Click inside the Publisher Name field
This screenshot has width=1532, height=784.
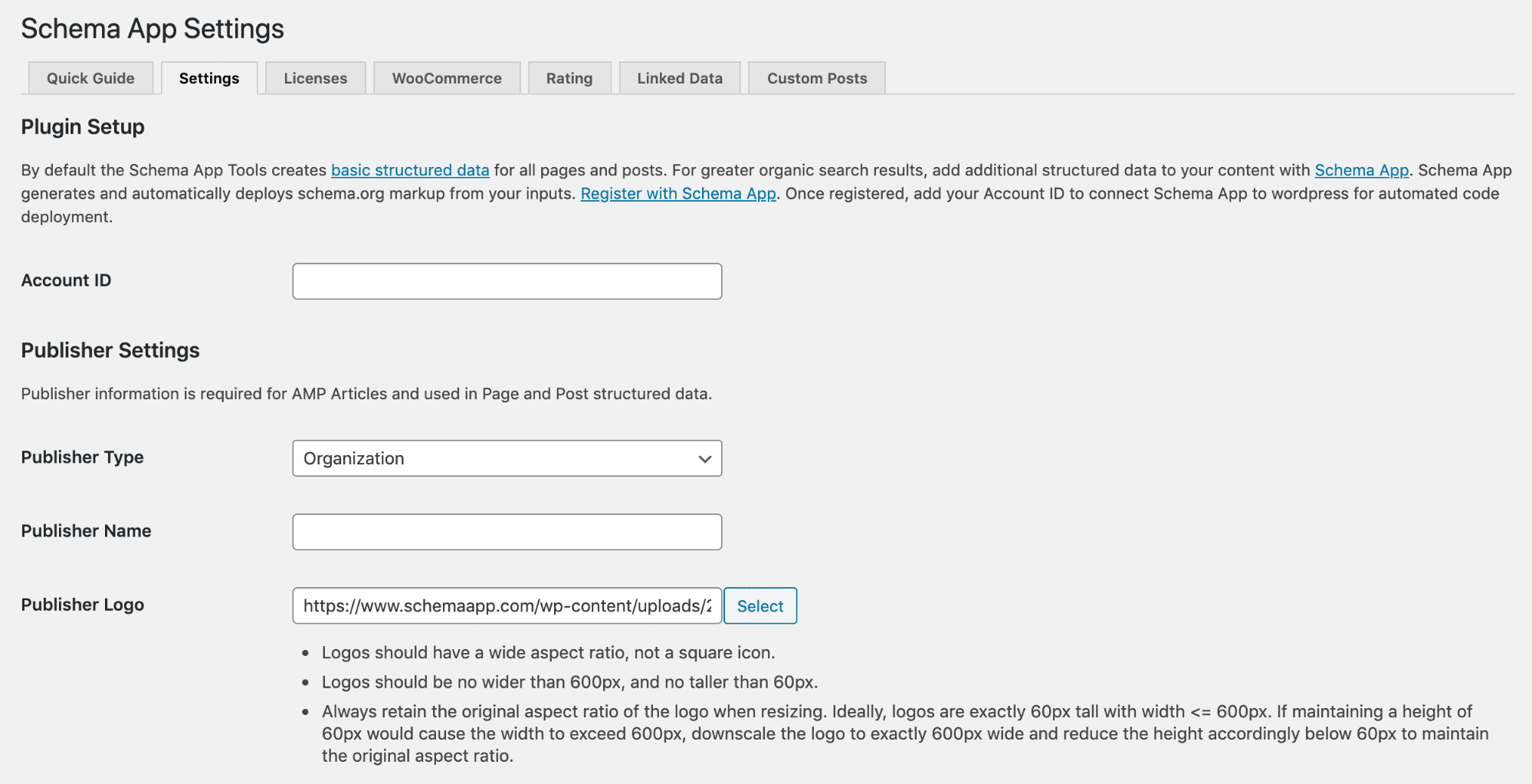click(507, 532)
